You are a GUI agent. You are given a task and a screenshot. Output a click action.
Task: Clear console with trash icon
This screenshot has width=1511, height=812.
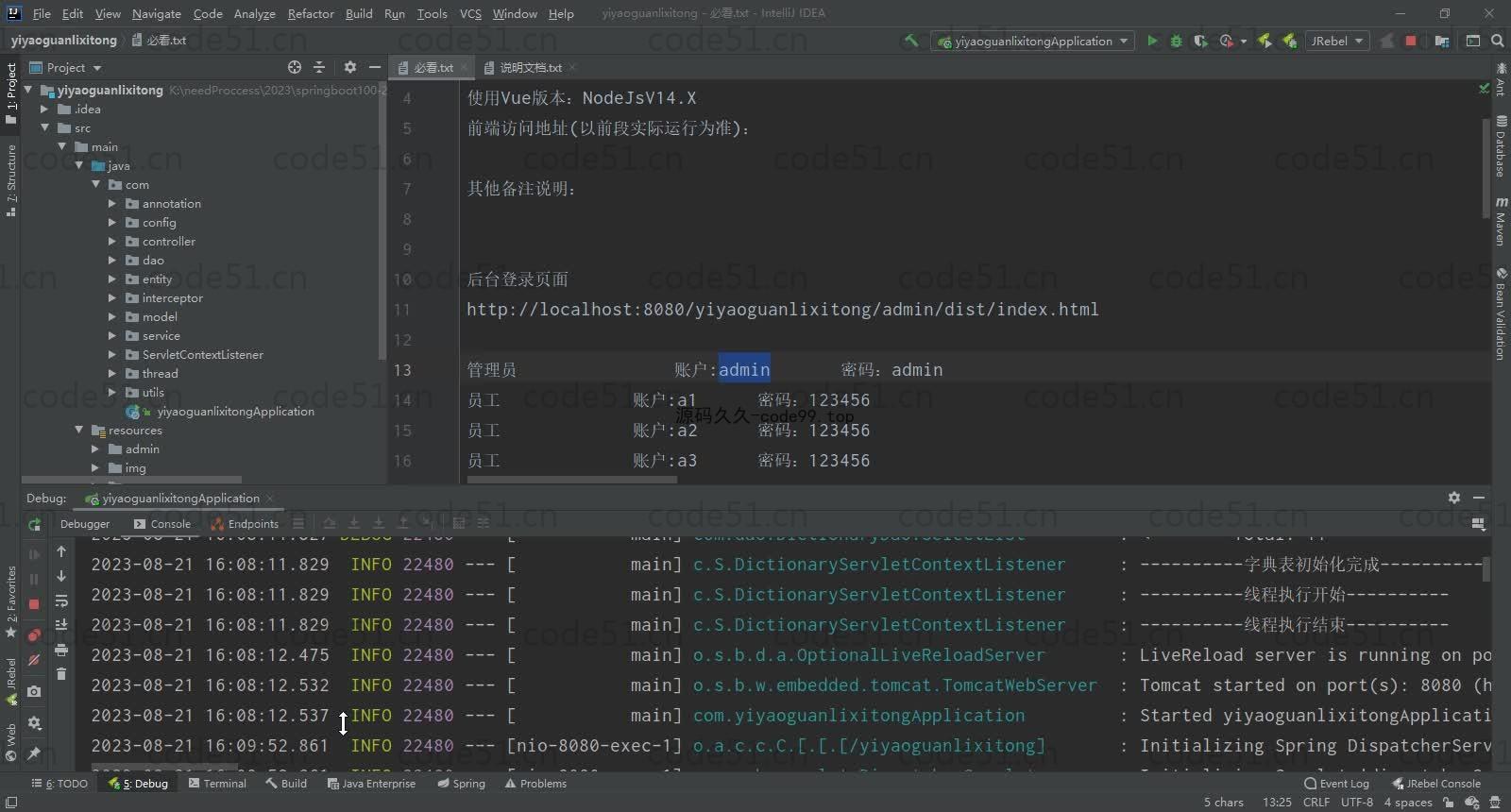tap(61, 673)
